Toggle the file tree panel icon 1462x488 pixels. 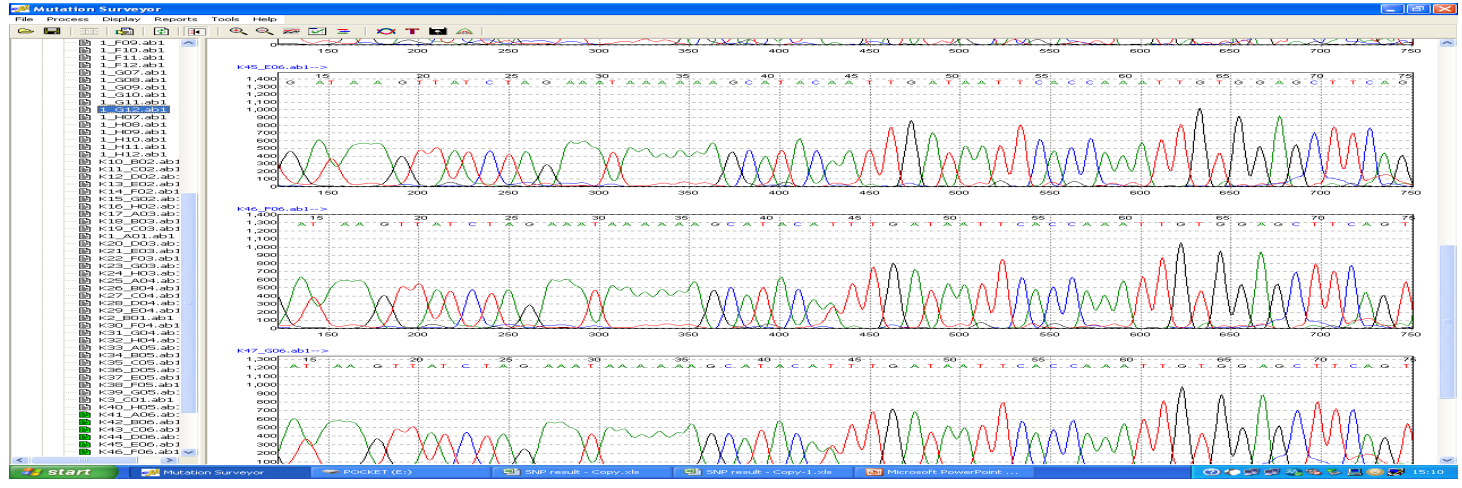196,31
